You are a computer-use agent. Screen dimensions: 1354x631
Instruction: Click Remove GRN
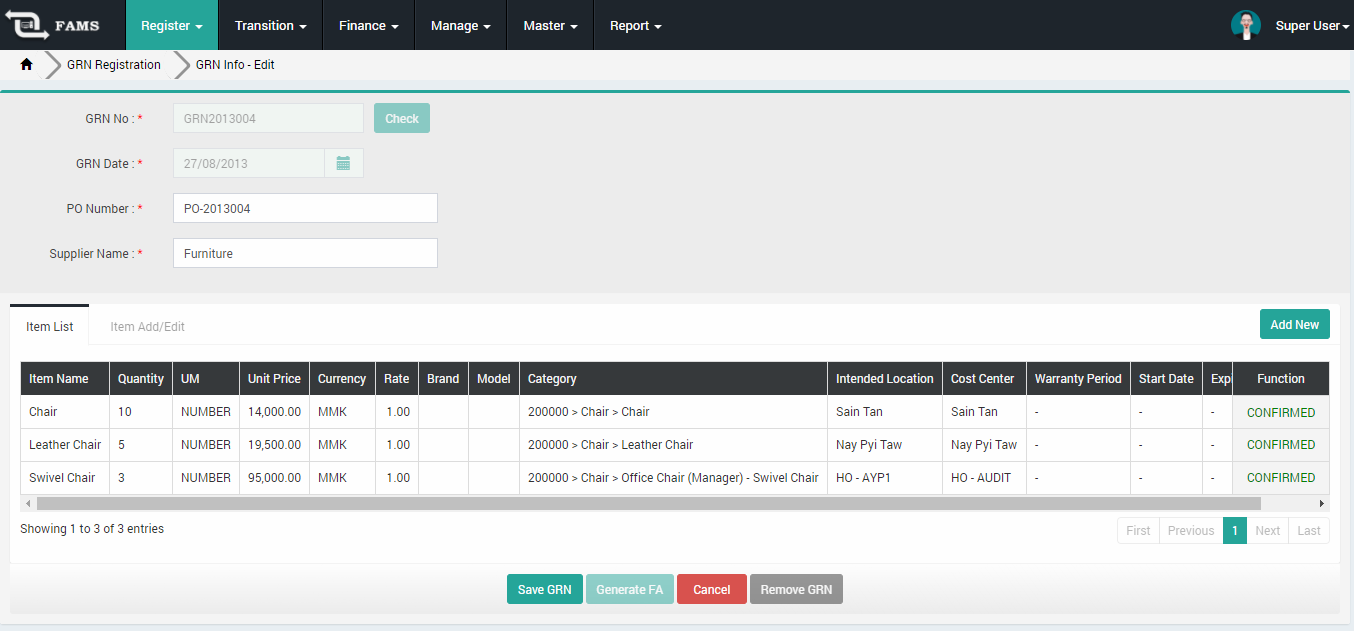point(796,589)
